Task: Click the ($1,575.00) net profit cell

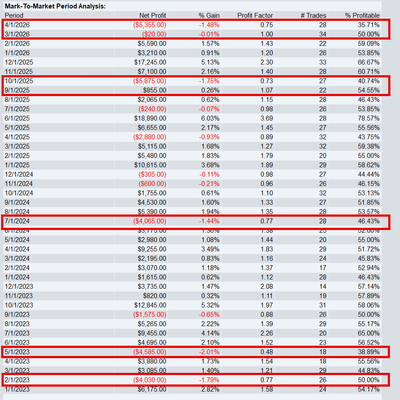Action: pos(150,314)
